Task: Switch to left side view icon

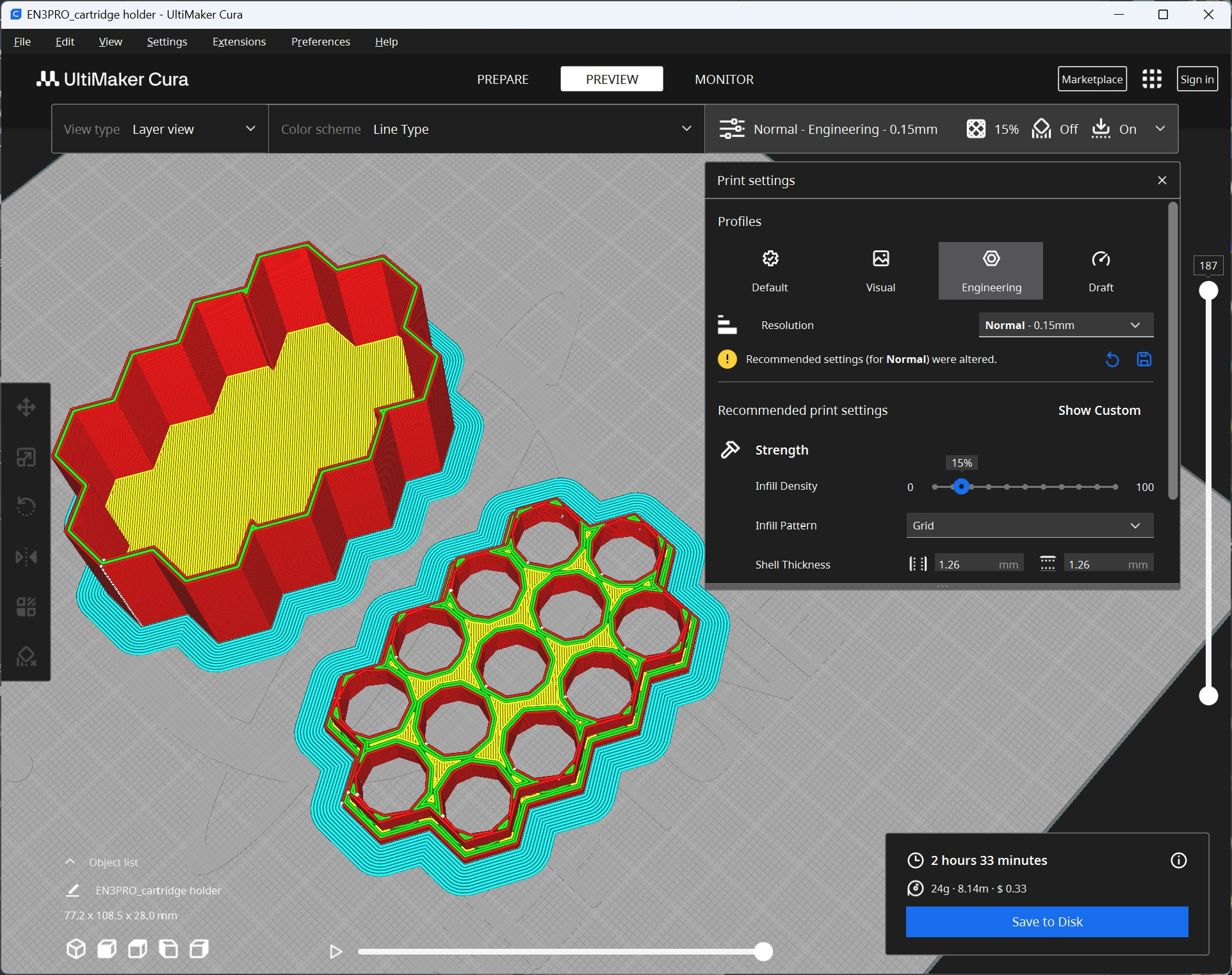Action: [168, 949]
